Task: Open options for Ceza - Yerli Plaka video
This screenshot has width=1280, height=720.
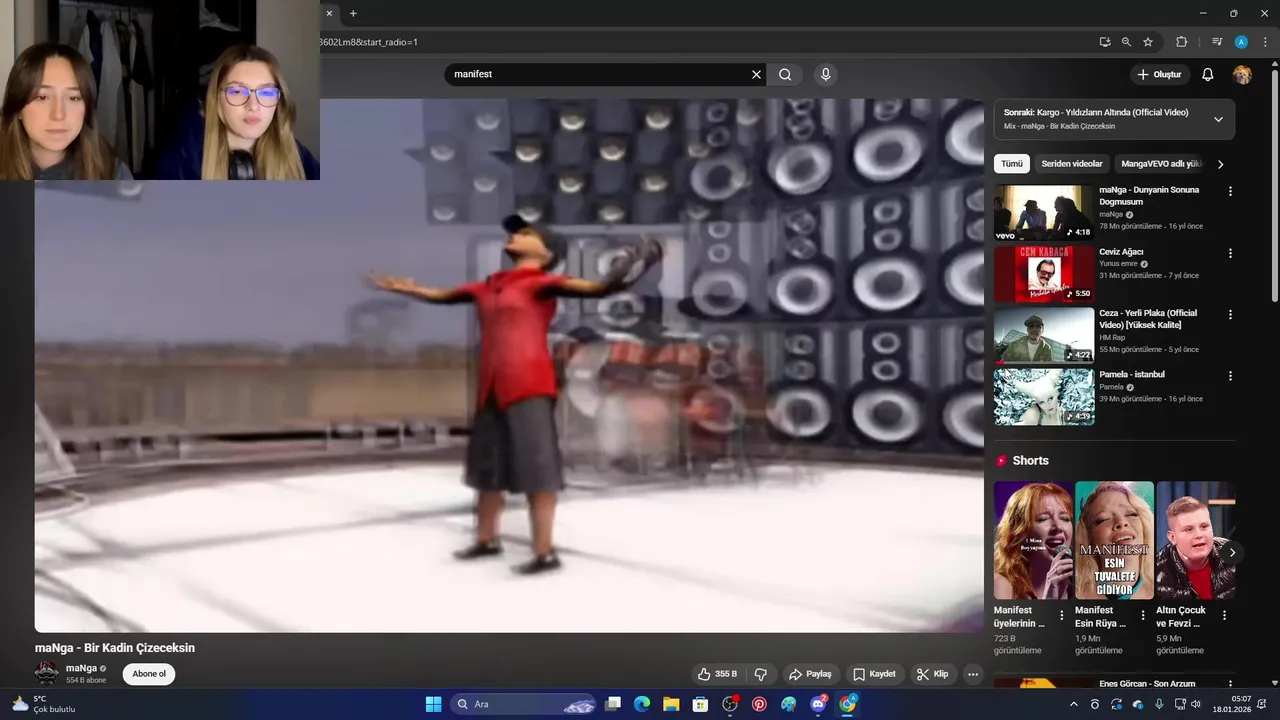Action: [x=1230, y=314]
